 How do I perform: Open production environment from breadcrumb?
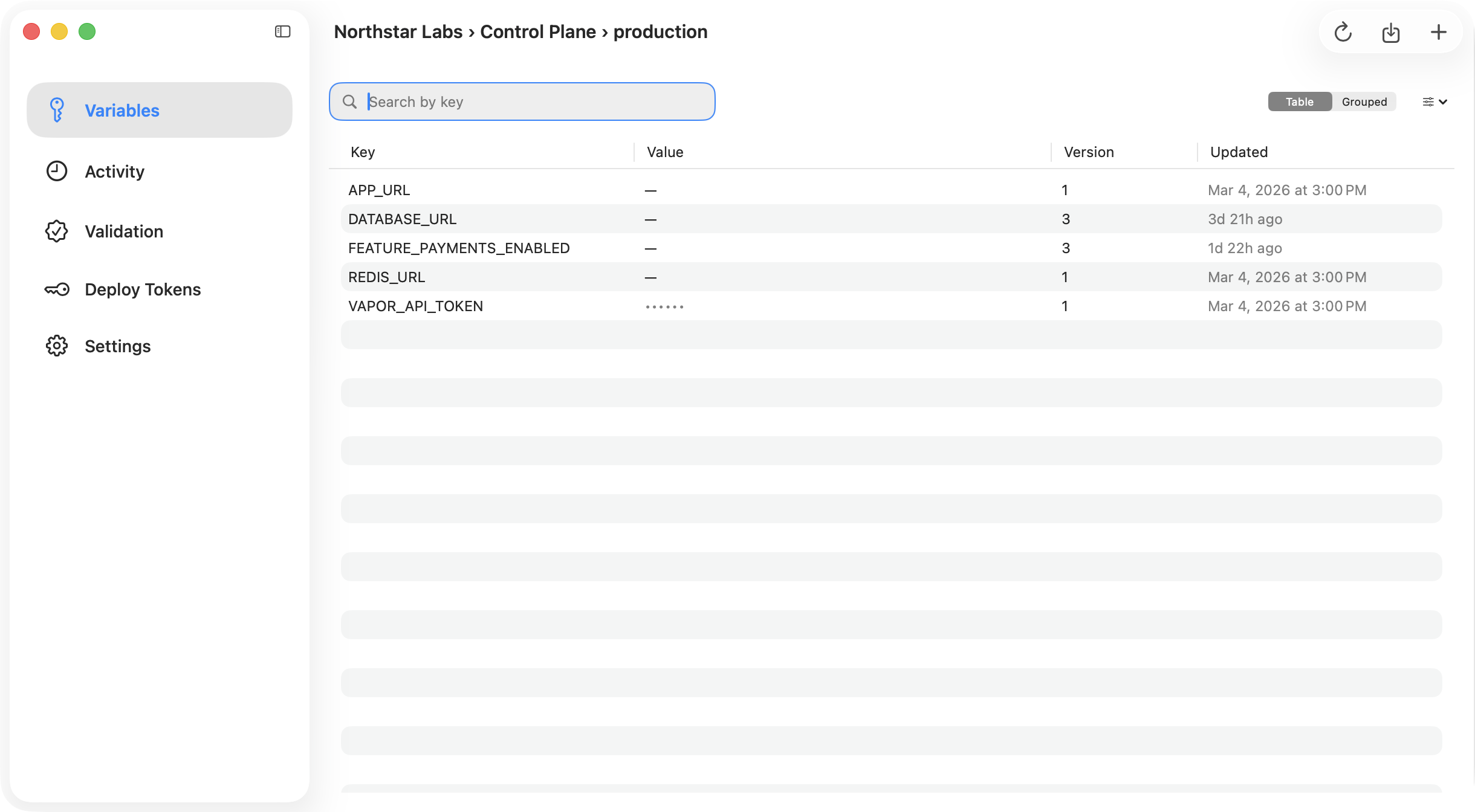click(x=660, y=31)
